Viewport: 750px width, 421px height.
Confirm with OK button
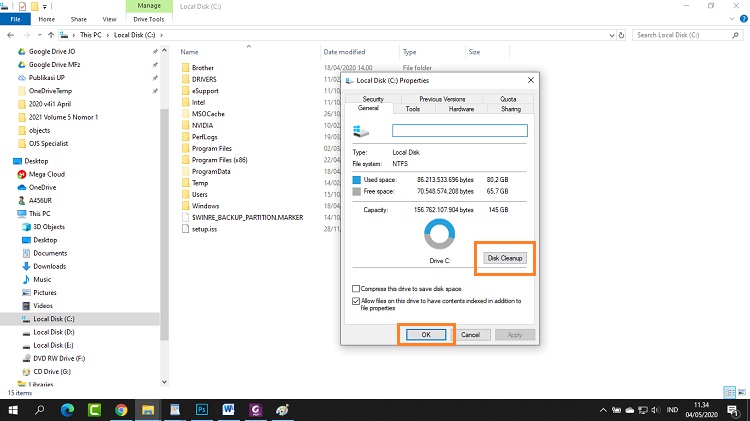426,334
